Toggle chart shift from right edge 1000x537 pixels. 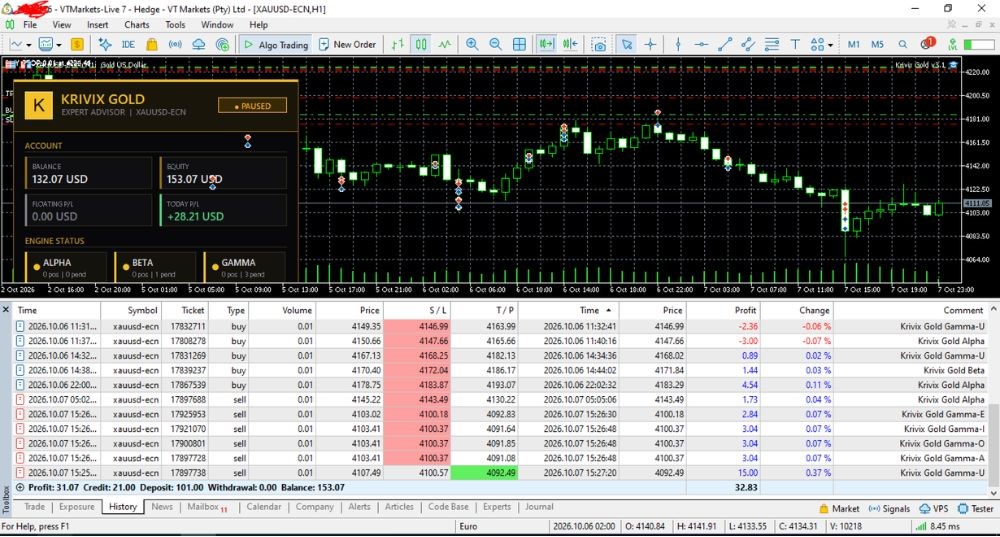pos(570,45)
